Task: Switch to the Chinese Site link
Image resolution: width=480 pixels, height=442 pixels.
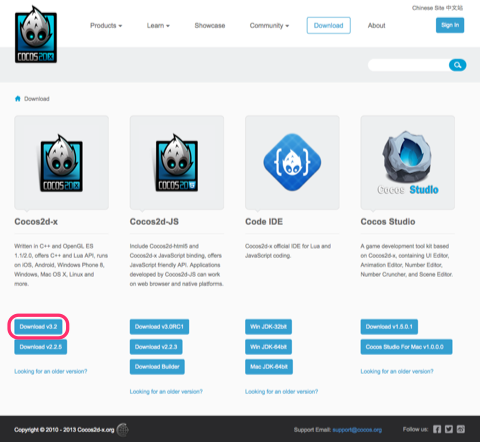Action: click(x=437, y=8)
